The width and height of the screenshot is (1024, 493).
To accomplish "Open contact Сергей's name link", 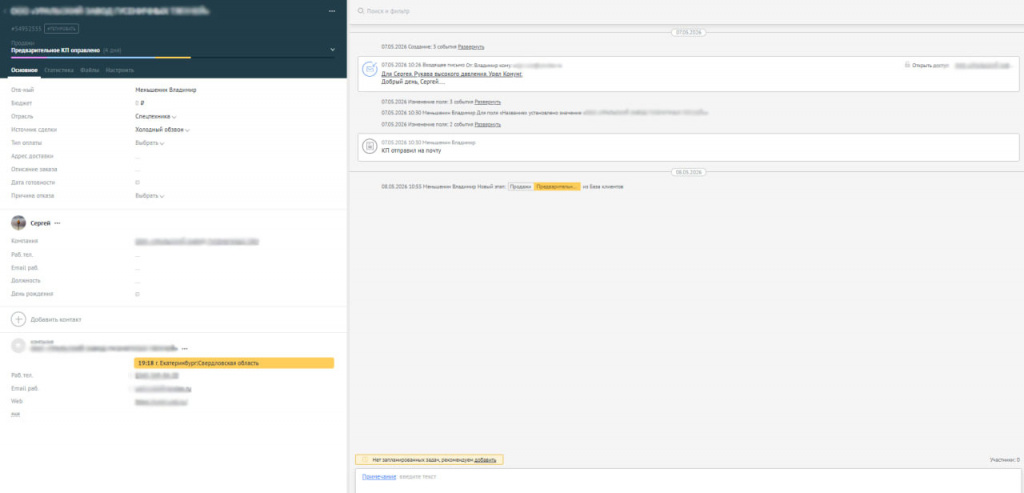I will (x=40, y=223).
